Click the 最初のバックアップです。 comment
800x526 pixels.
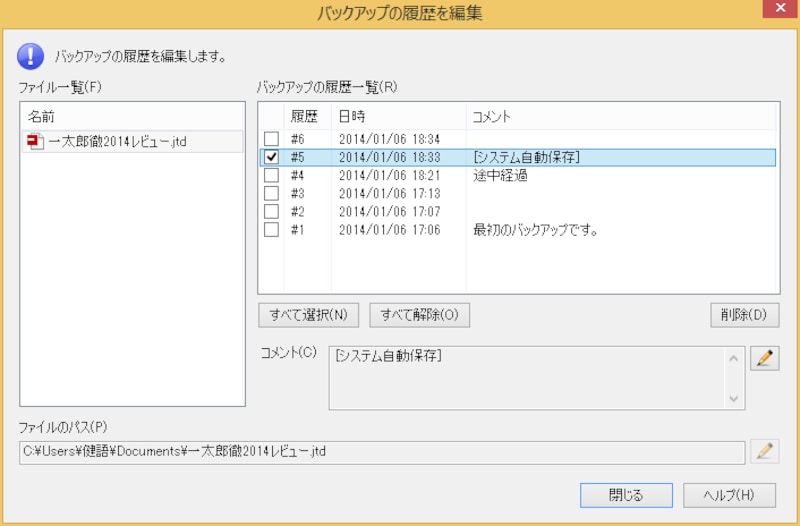[x=535, y=230]
